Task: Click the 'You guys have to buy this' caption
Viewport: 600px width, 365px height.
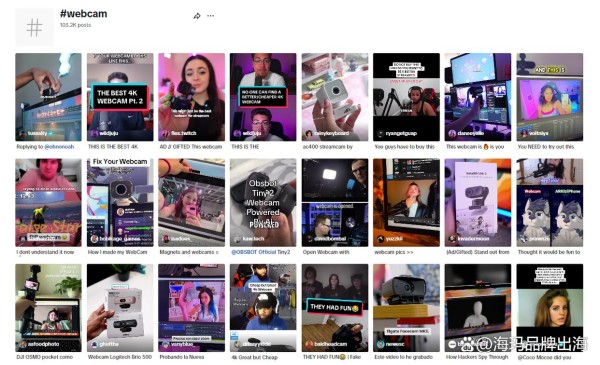Action: point(405,147)
